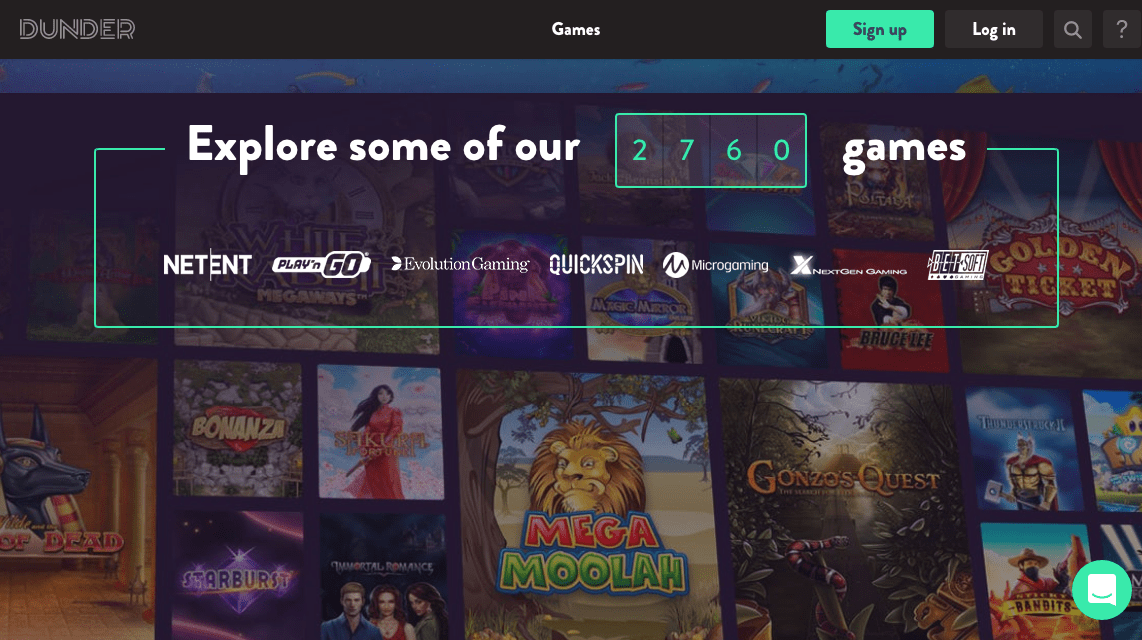Image resolution: width=1142 pixels, height=640 pixels.
Task: Click the Dunder logo
Action: coord(77,29)
